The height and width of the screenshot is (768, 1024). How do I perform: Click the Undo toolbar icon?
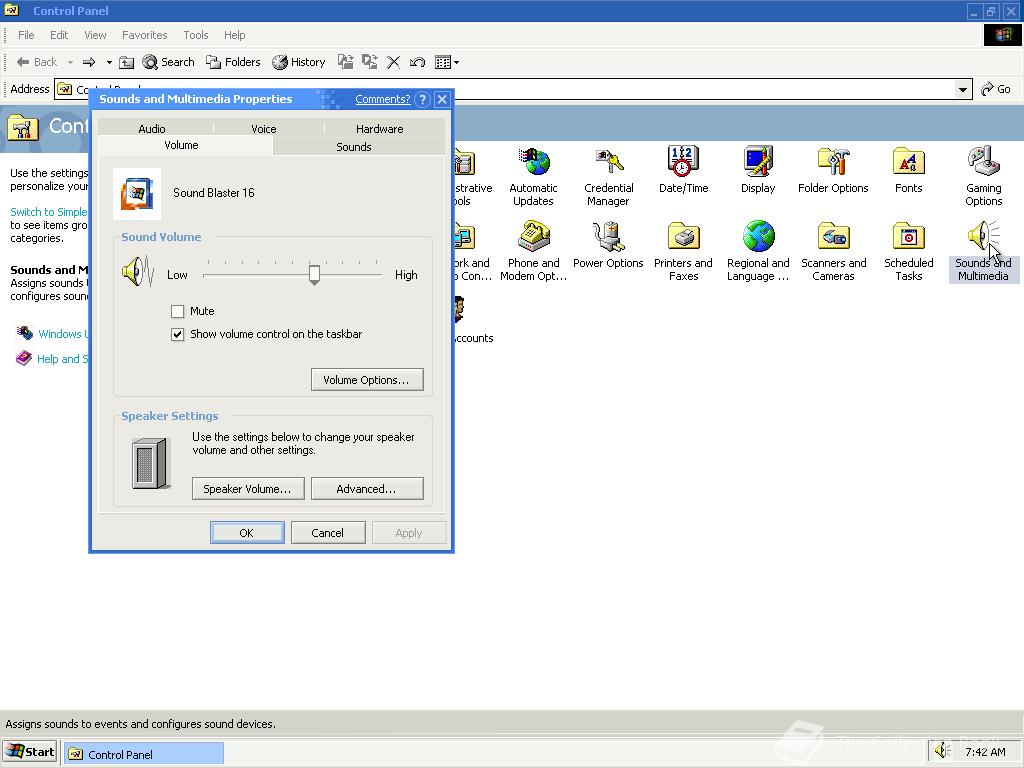[417, 62]
